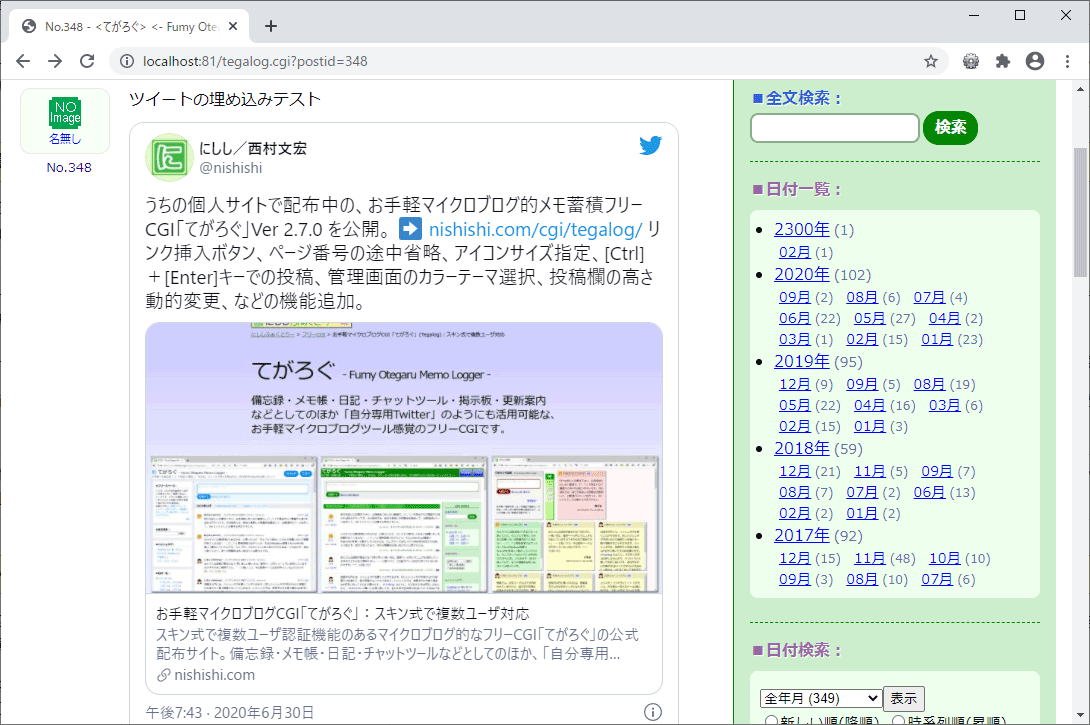
Task: Bookmark this page with the star icon
Action: [931, 61]
